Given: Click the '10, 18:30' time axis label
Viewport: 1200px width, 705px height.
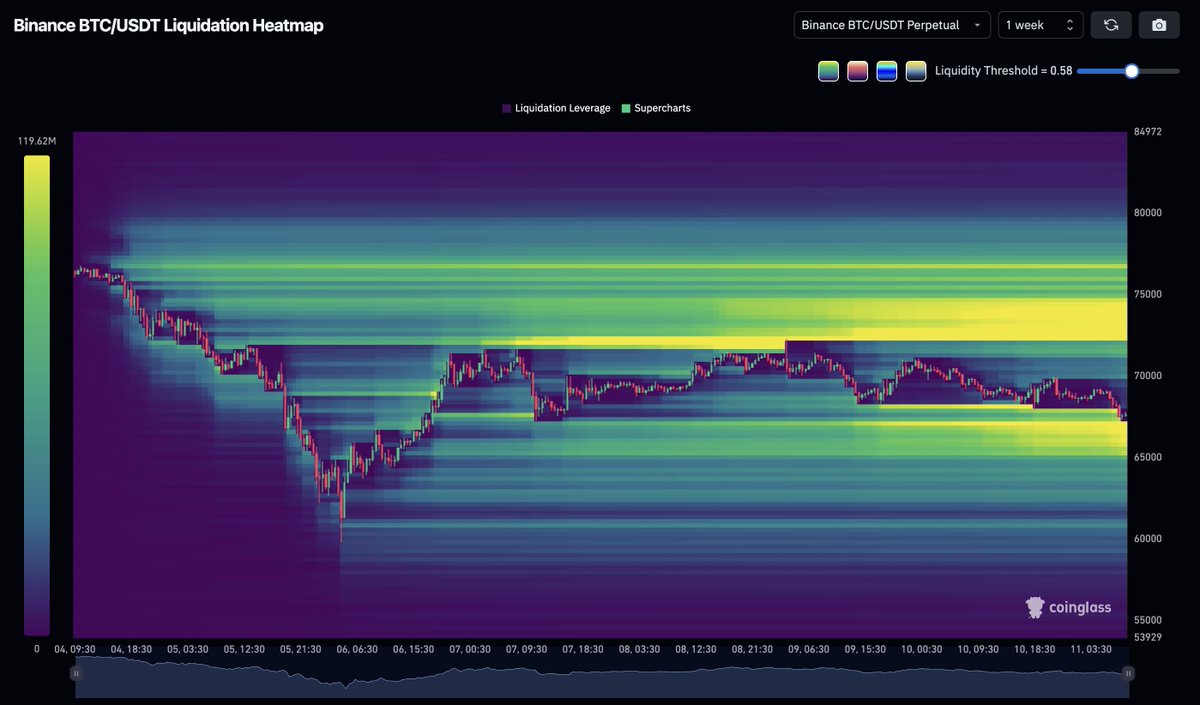Looking at the screenshot, I should [1034, 649].
